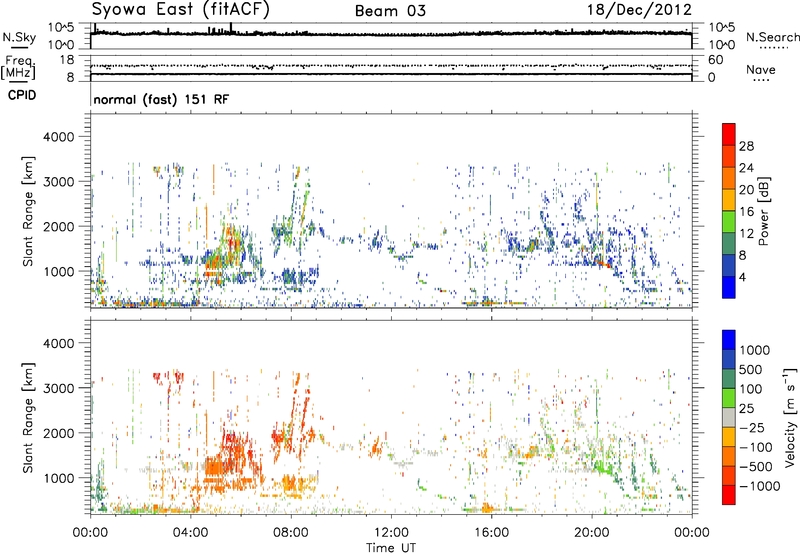This screenshot has height=554, width=800.
Task: Select the 'N.Sky' legend label
Action: click(19, 37)
